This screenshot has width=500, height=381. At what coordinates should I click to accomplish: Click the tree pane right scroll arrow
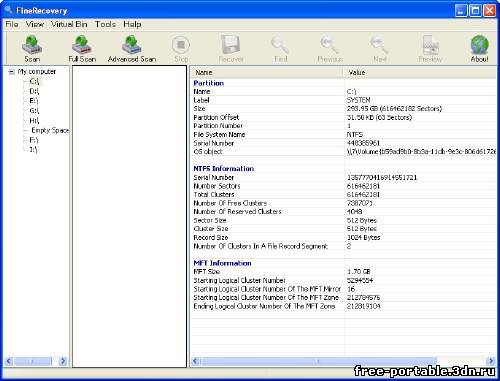click(x=63, y=361)
